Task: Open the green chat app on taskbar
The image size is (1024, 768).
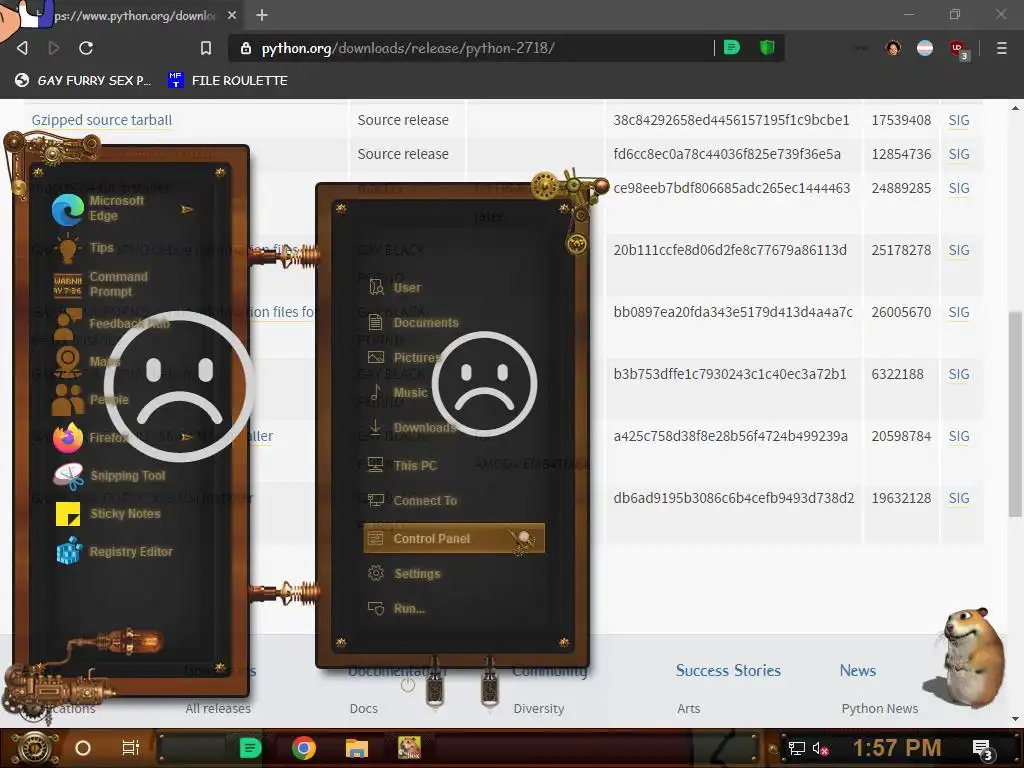Action: click(x=250, y=748)
